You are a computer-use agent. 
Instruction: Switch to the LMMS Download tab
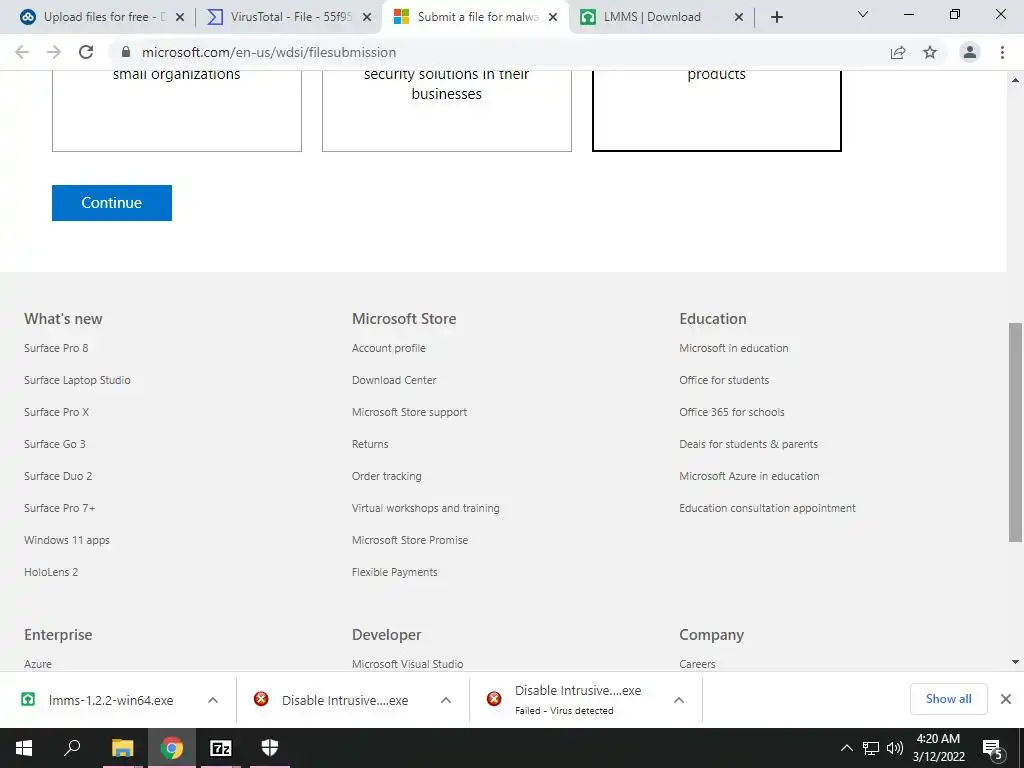click(662, 17)
